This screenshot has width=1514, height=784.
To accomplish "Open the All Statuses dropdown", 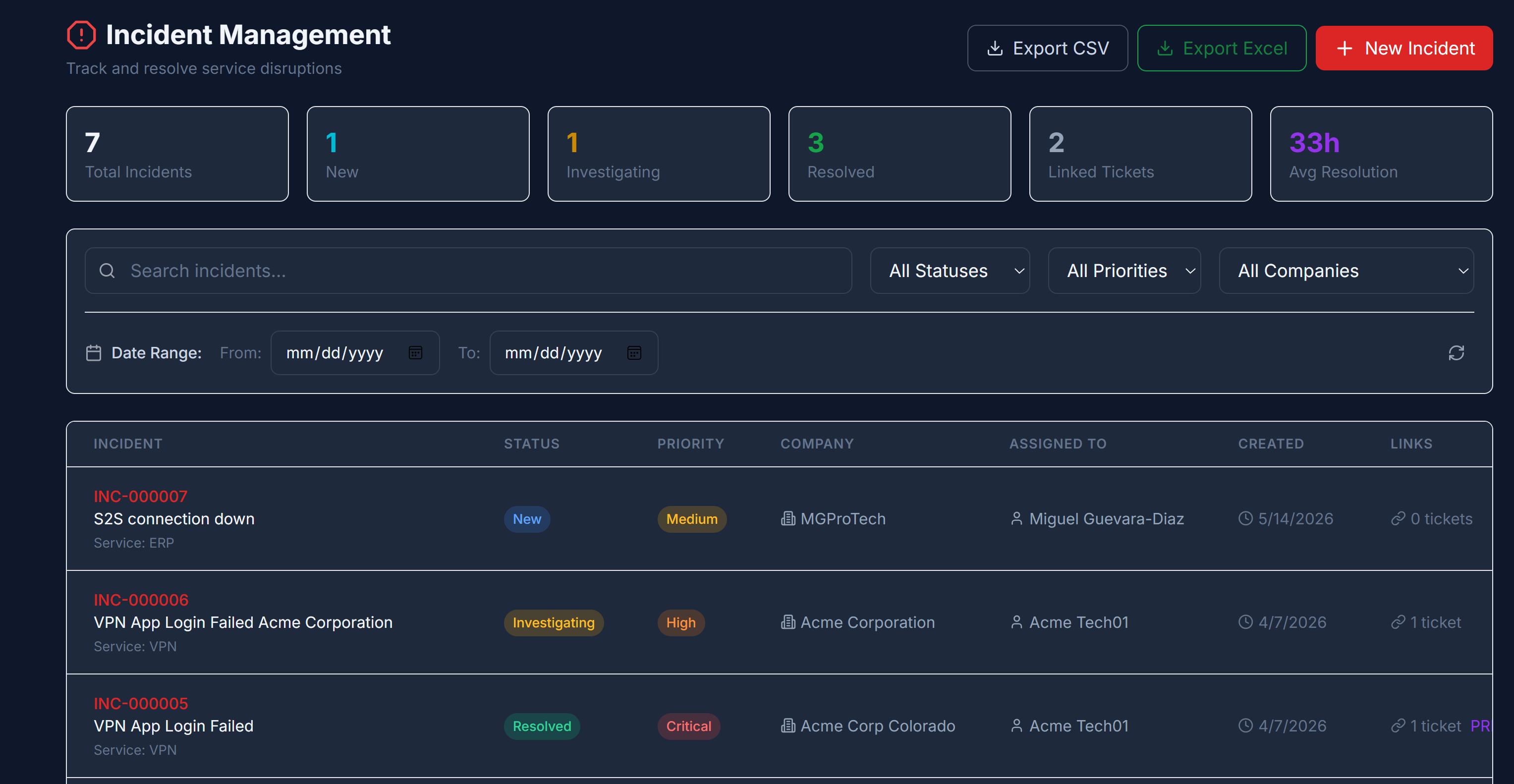I will (x=950, y=271).
